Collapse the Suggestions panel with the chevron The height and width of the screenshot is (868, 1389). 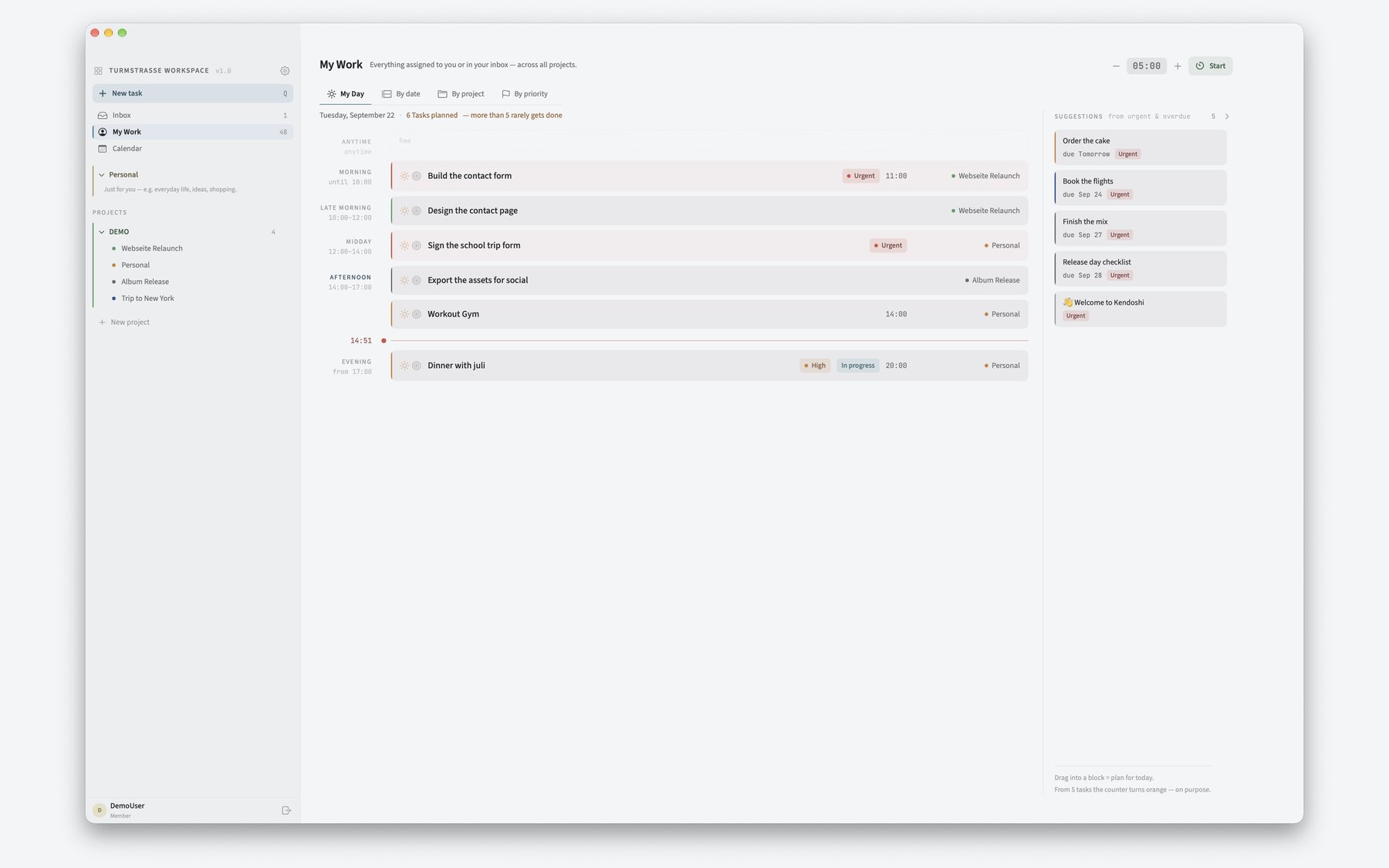[1227, 117]
